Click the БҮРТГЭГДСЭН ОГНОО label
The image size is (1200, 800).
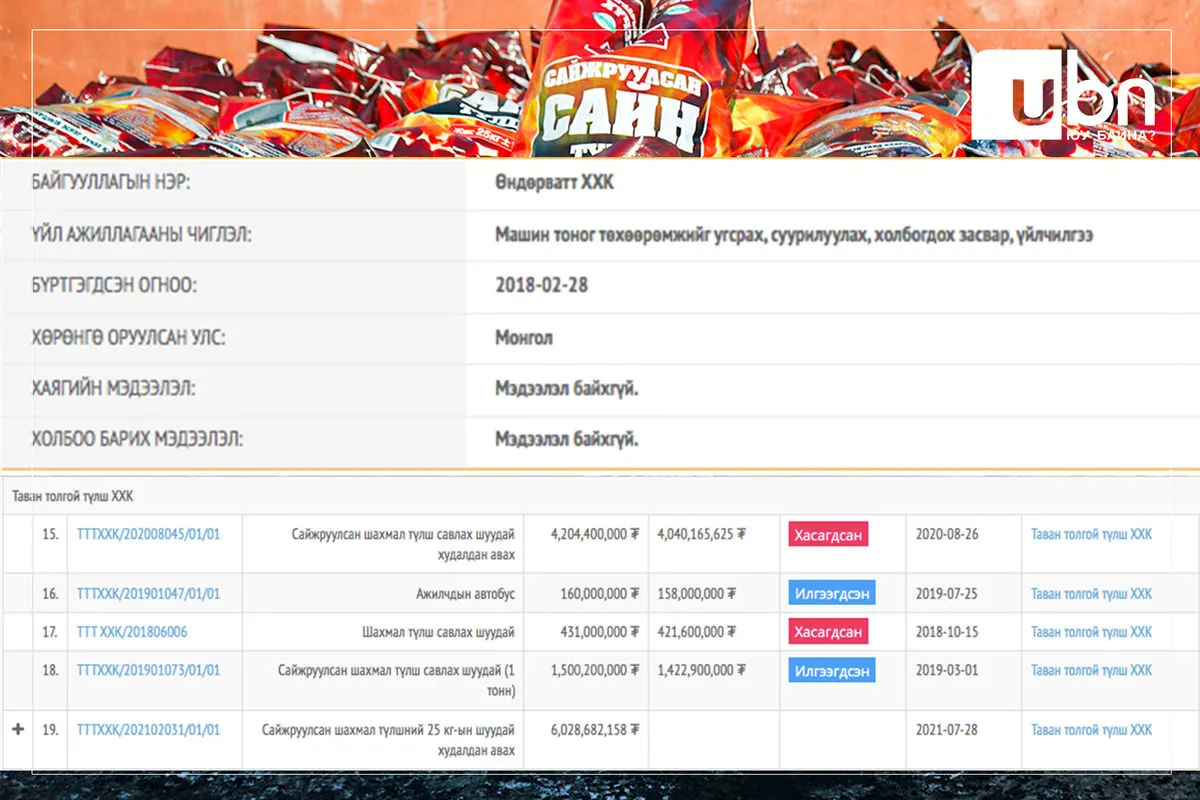coord(114,285)
